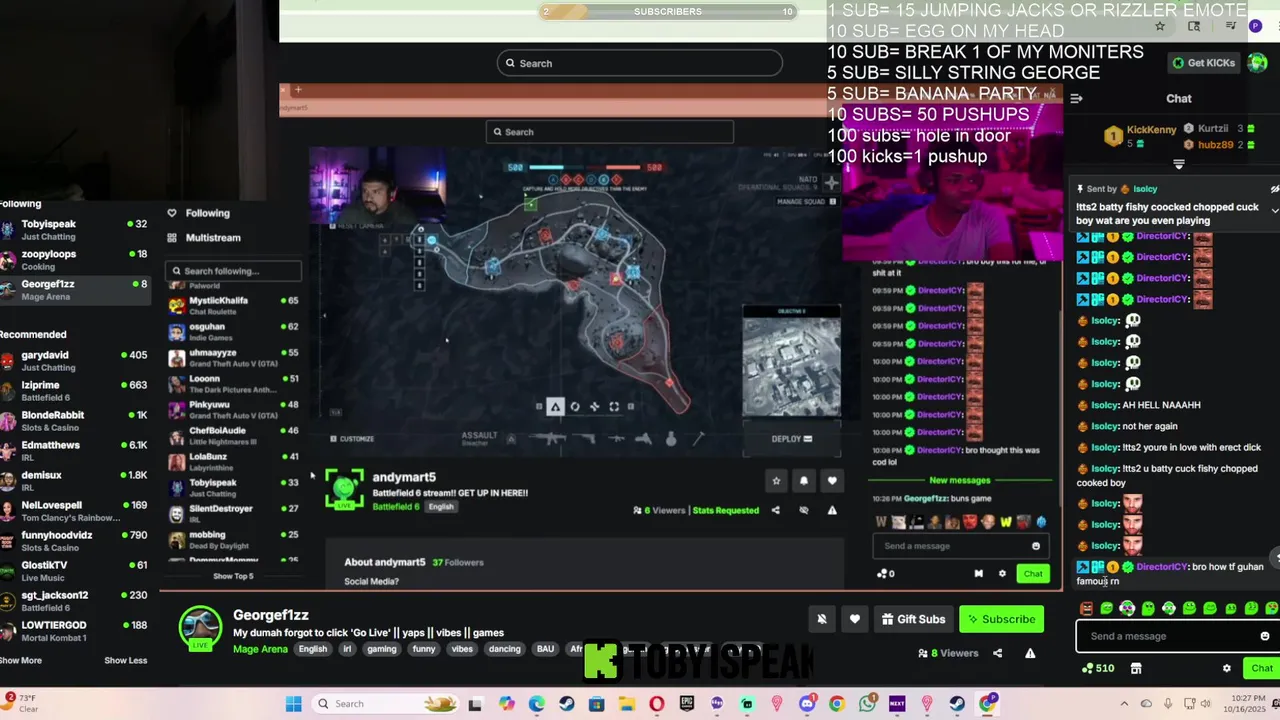Share Georgef1zz stream via share icon

pyautogui.click(x=997, y=653)
